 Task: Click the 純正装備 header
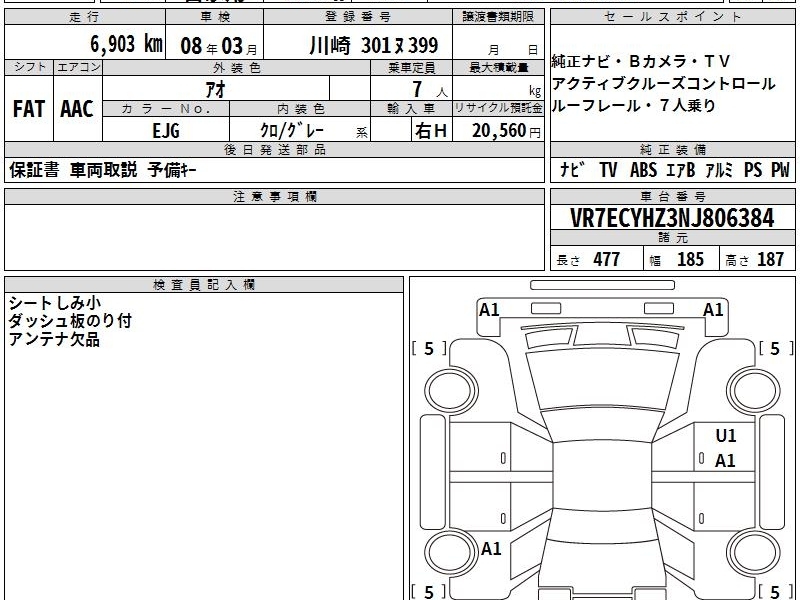673,149
